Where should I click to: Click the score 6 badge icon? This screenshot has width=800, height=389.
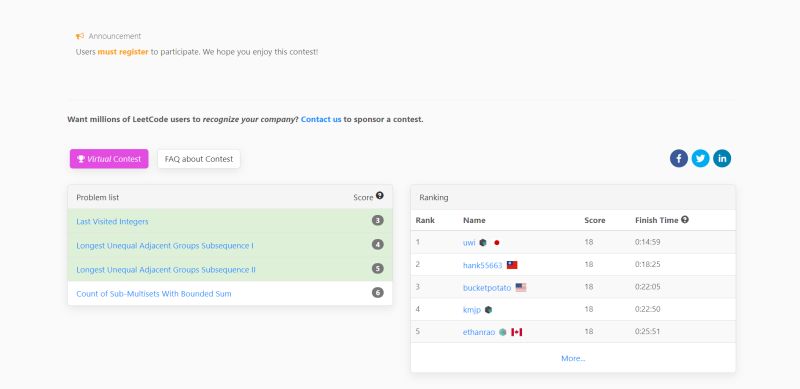click(378, 293)
